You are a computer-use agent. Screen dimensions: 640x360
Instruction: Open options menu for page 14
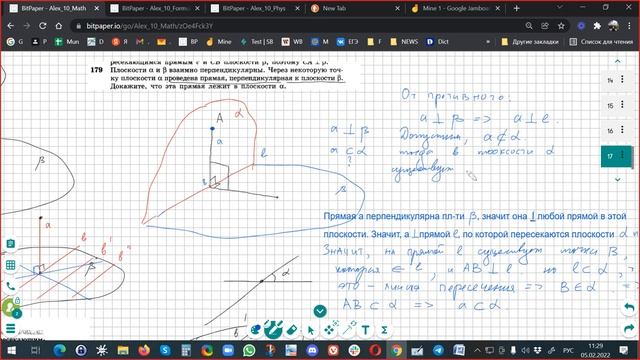622,79
